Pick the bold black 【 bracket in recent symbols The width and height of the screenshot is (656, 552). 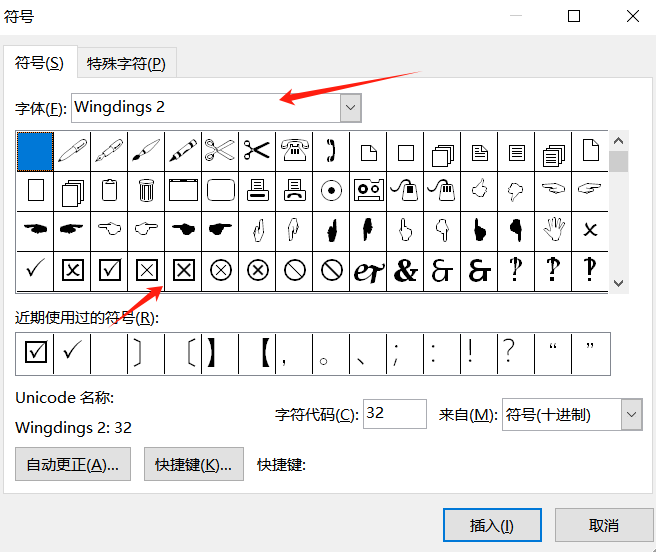257,354
